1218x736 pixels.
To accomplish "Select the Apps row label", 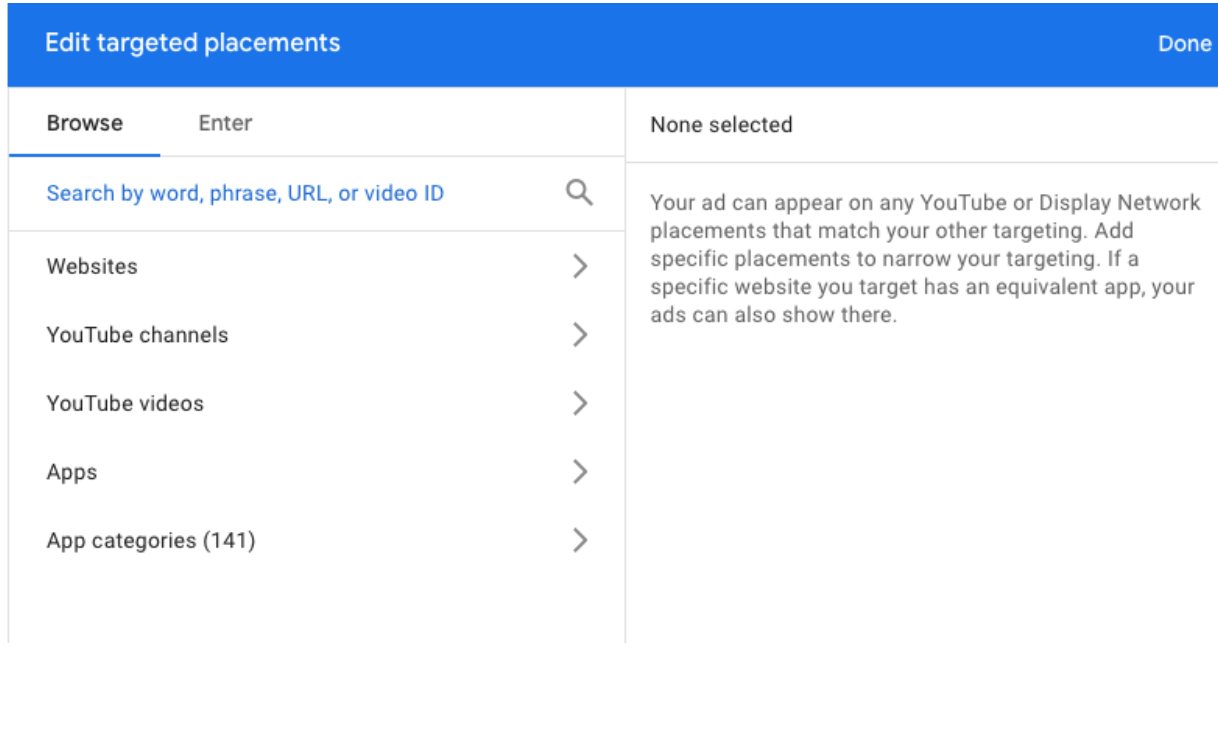I will [x=72, y=472].
